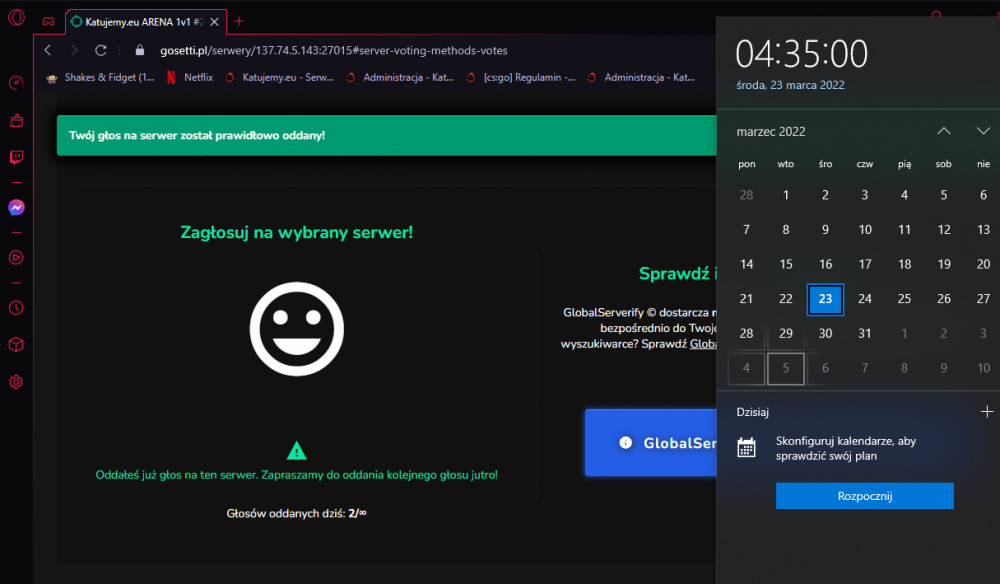
Task: Open the first Administracja - Kat... bookmark
Action: [401, 77]
